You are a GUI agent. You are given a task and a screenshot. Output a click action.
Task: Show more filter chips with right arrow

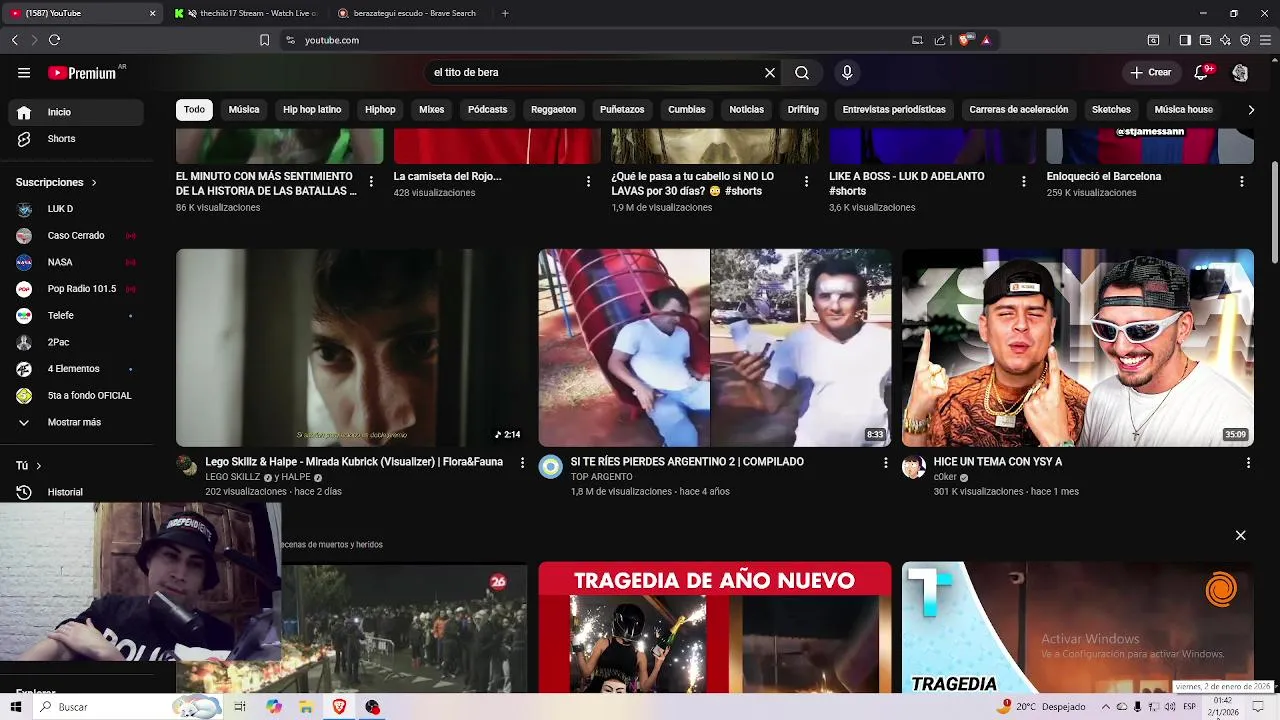pos(1250,110)
